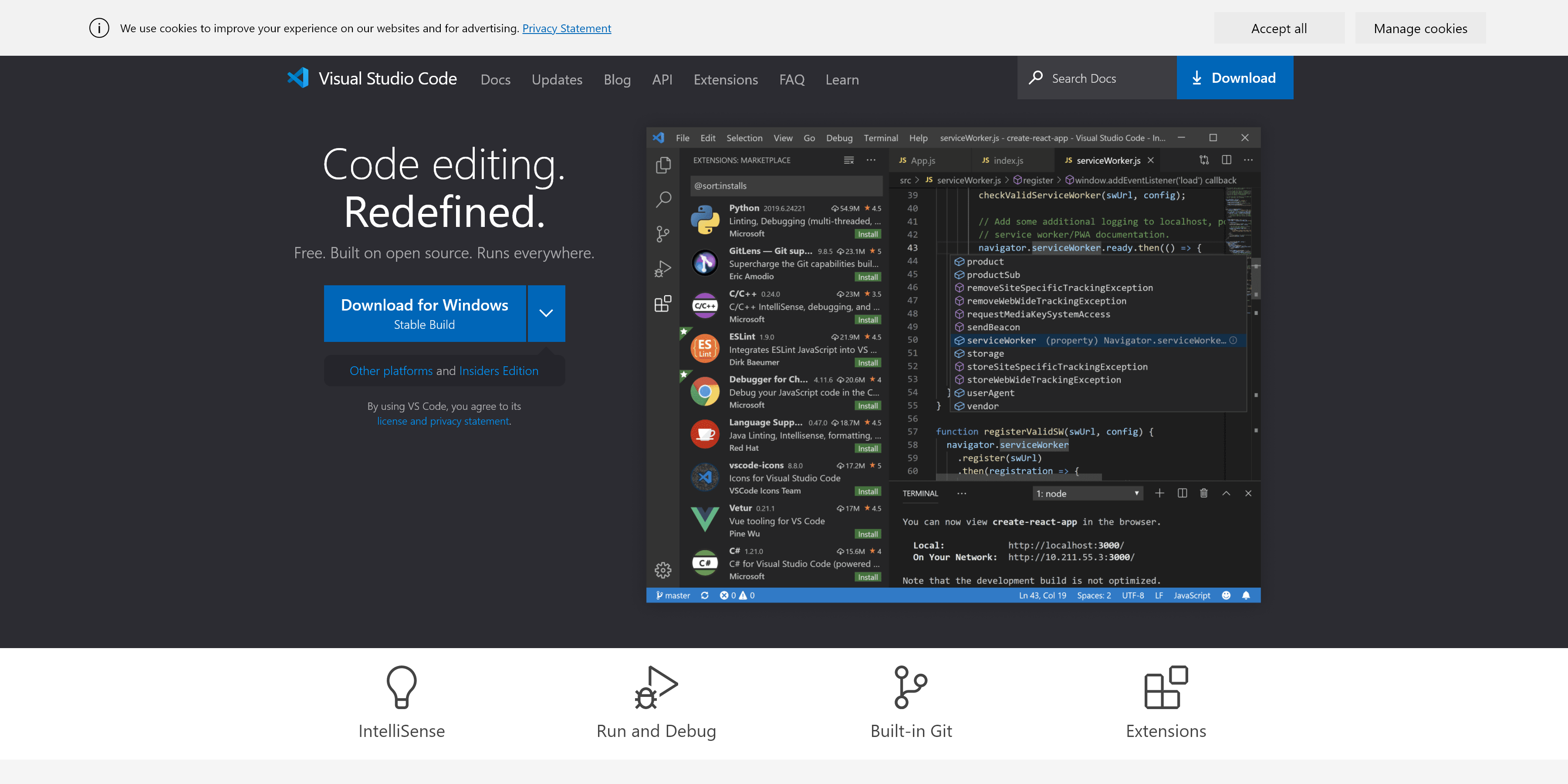Open the Updates navigation item
This screenshot has width=1568, height=784.
(x=557, y=79)
